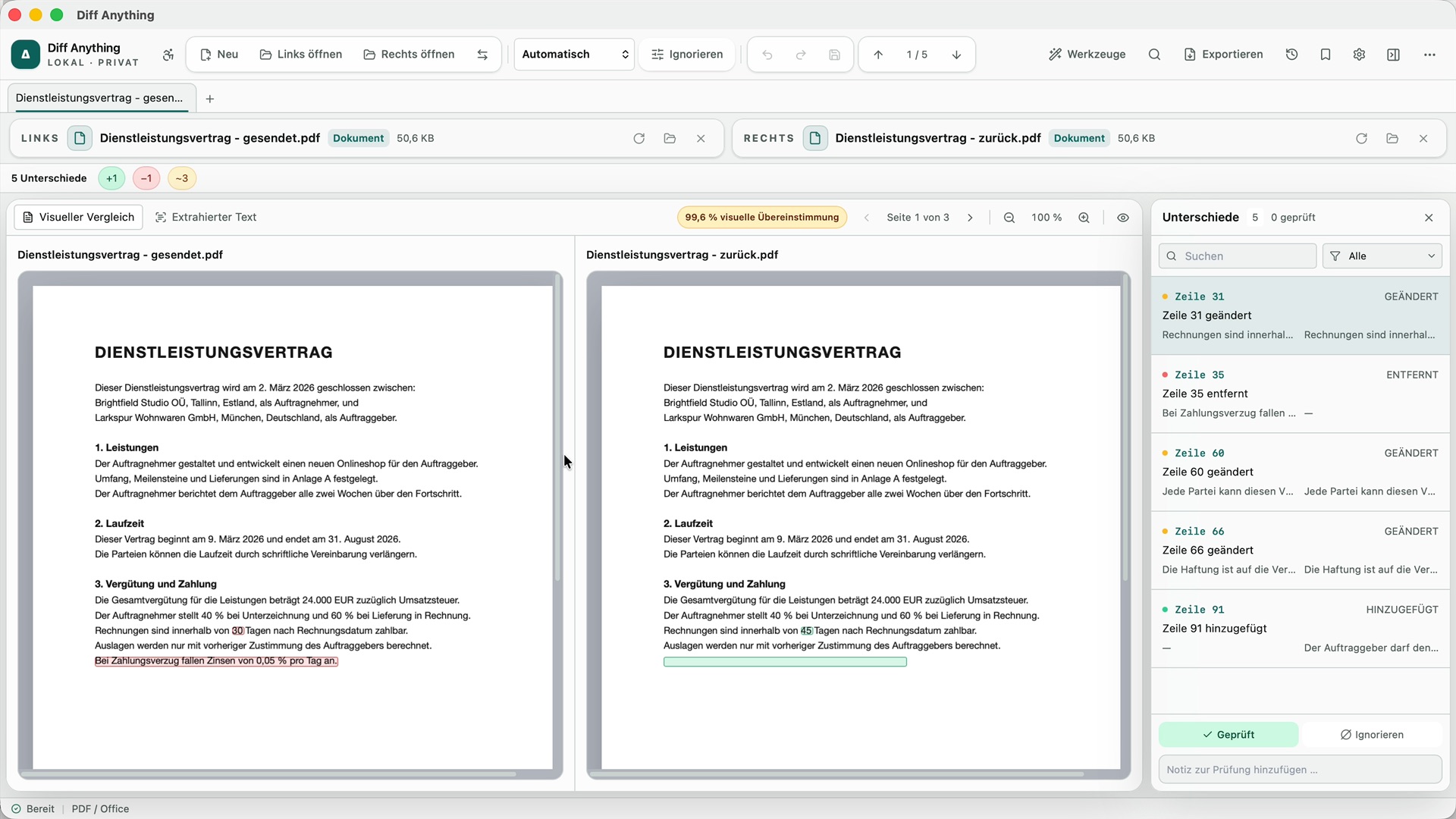This screenshot has width=1456, height=819.
Task: Zoom out of the document view
Action: click(x=1009, y=218)
